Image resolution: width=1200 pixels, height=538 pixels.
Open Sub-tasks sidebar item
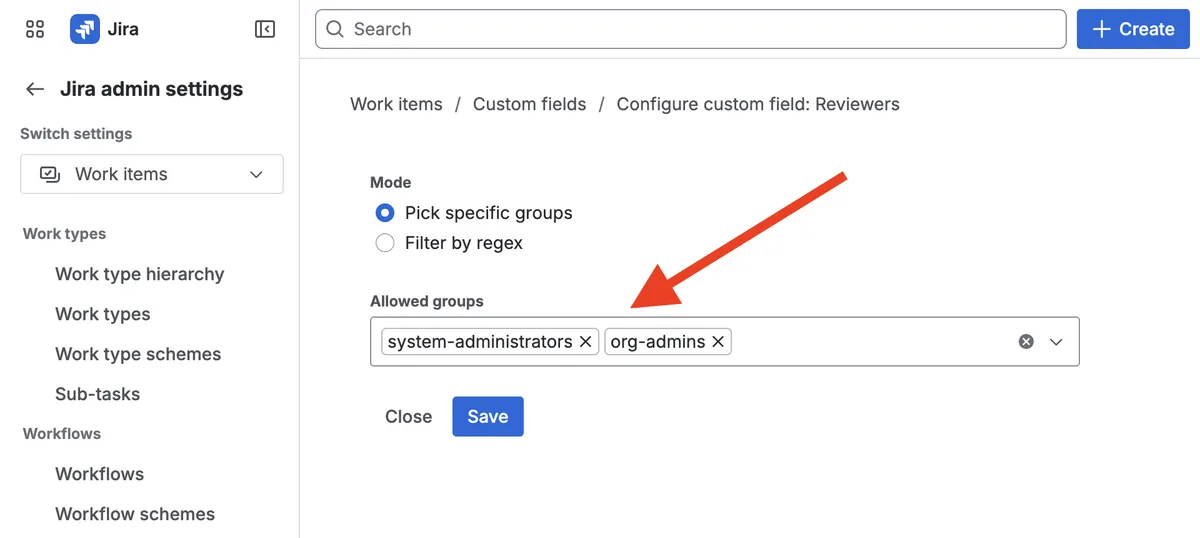point(97,394)
